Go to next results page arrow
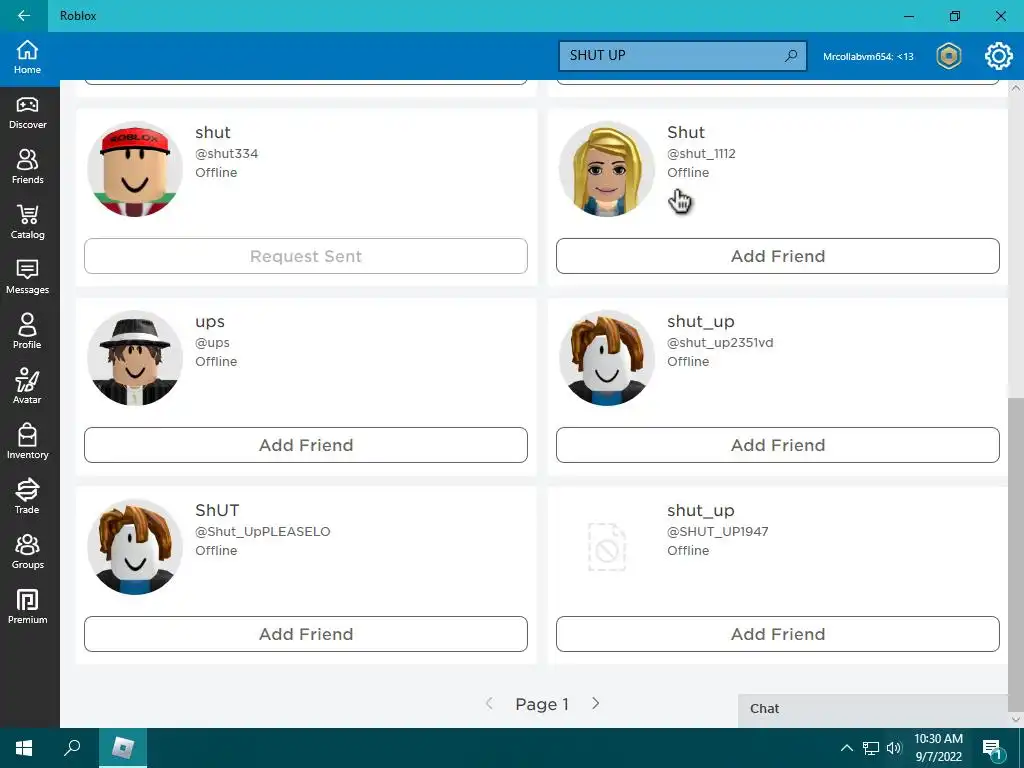 click(596, 703)
